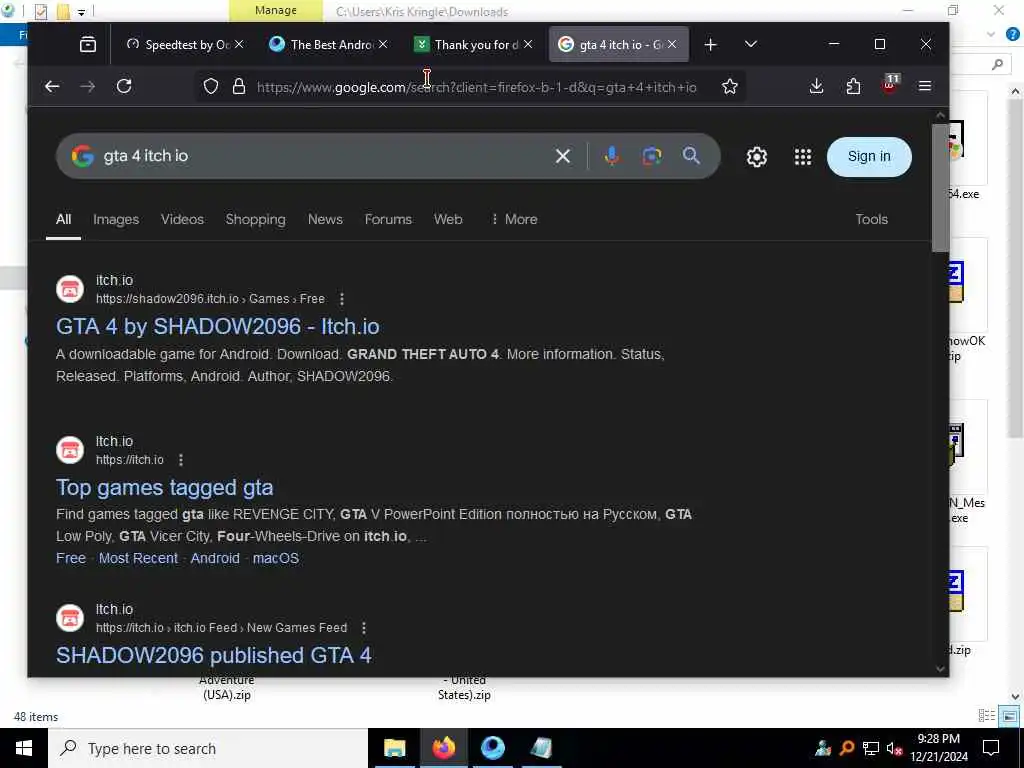Open File Explorer help icon
The width and height of the screenshot is (1024, 768).
point(1012,35)
